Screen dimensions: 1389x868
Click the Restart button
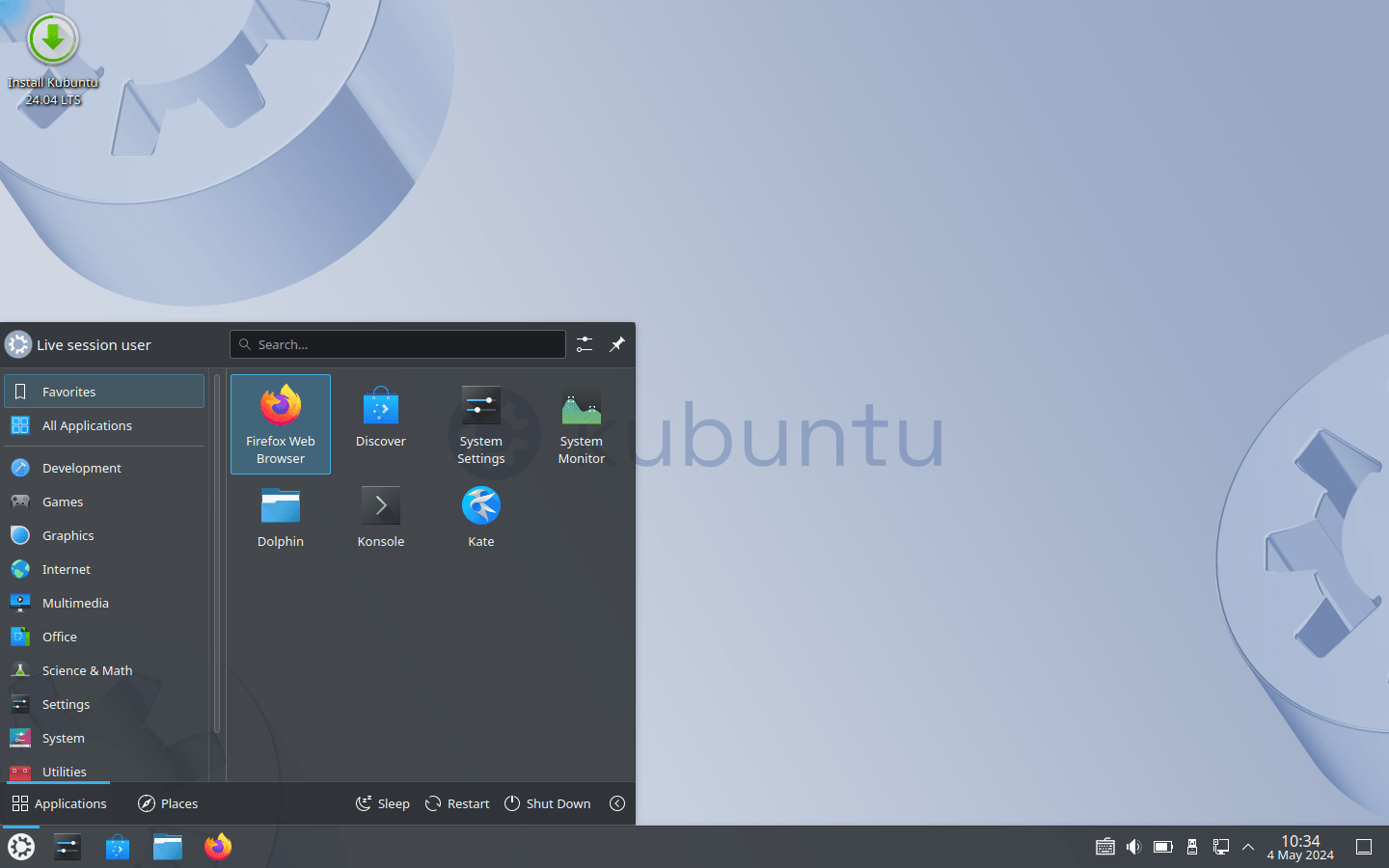pos(457,803)
